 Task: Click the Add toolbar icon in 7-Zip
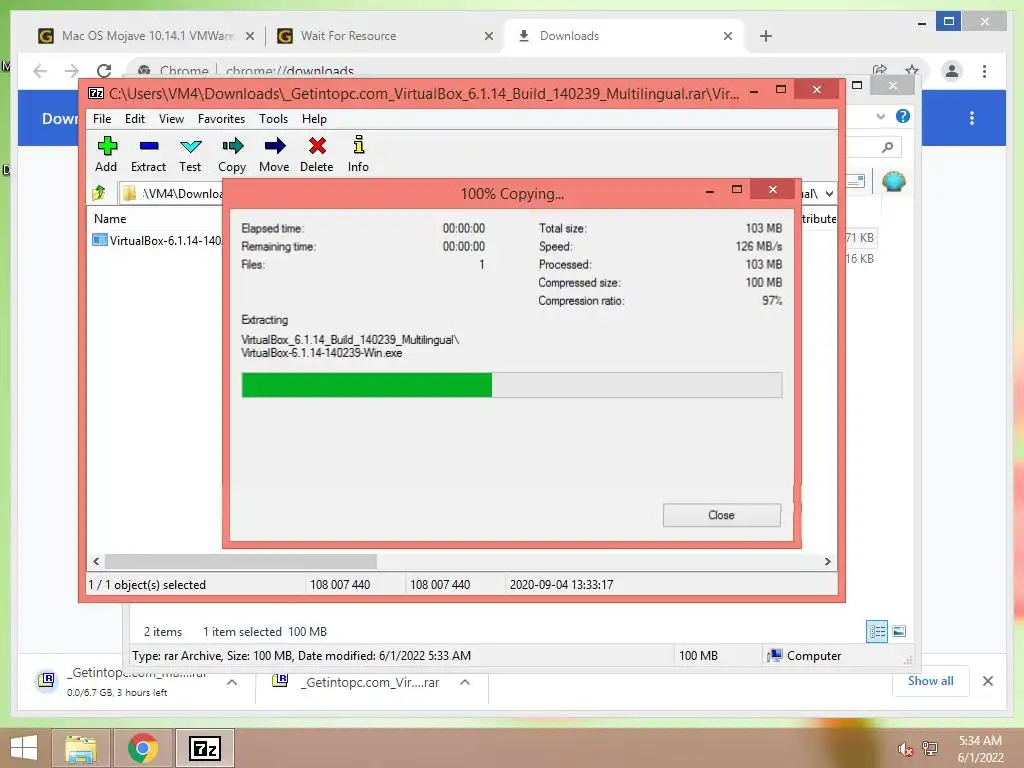(x=106, y=154)
